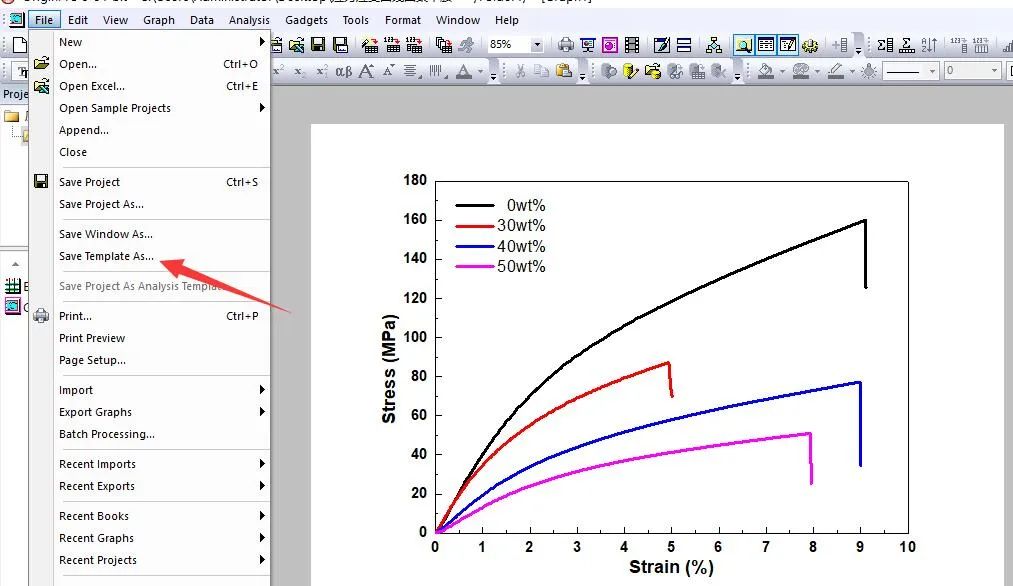1013x586 pixels.
Task: Click the Greek alpha-beta symbols icon
Action: [x=344, y=71]
